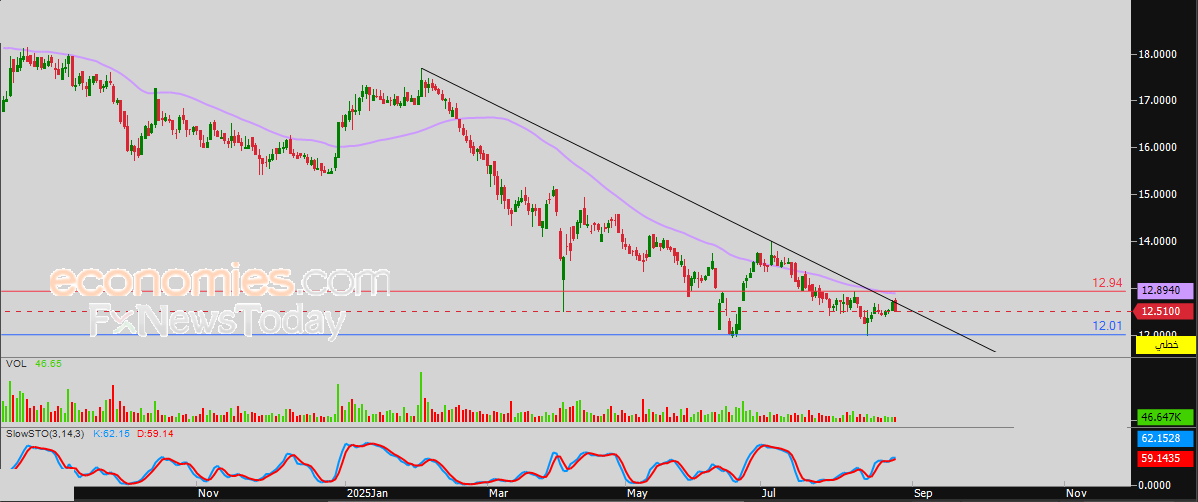
Task: Select the VOL indicator label
Action: click(x=16, y=364)
